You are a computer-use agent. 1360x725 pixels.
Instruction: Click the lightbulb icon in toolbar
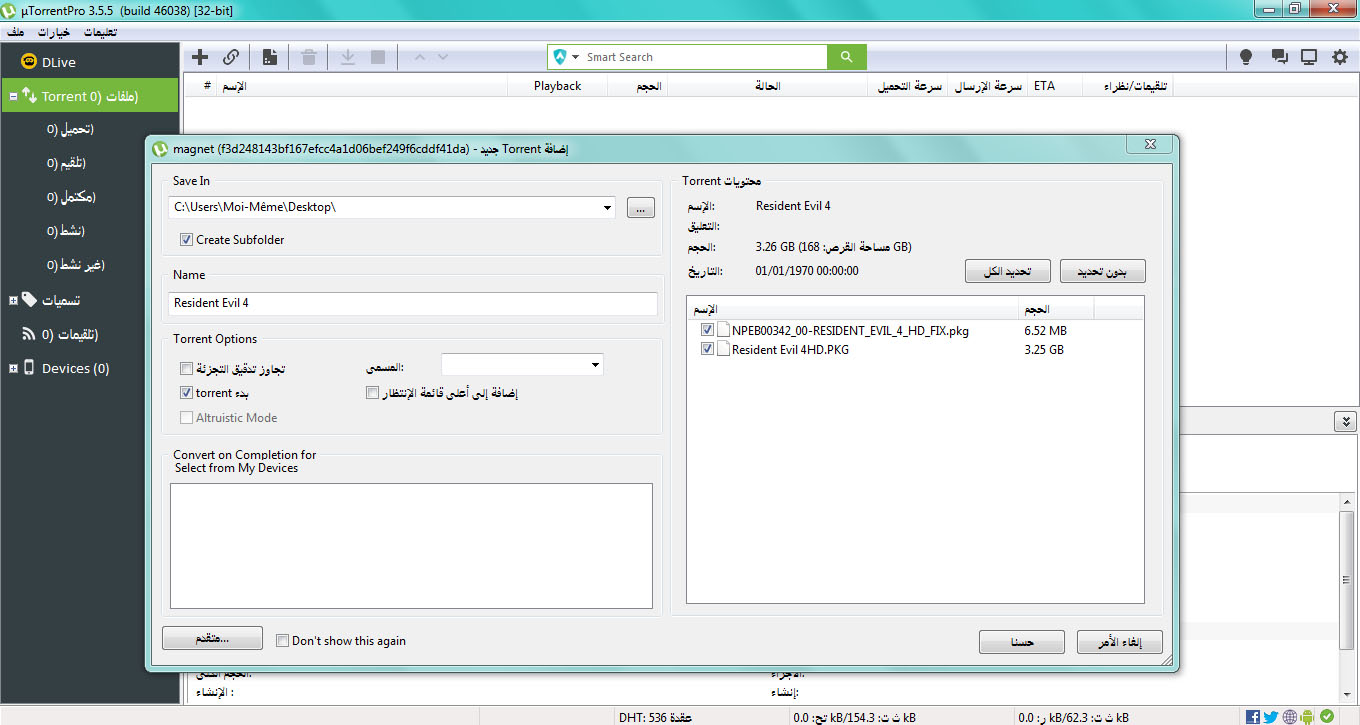[1246, 57]
